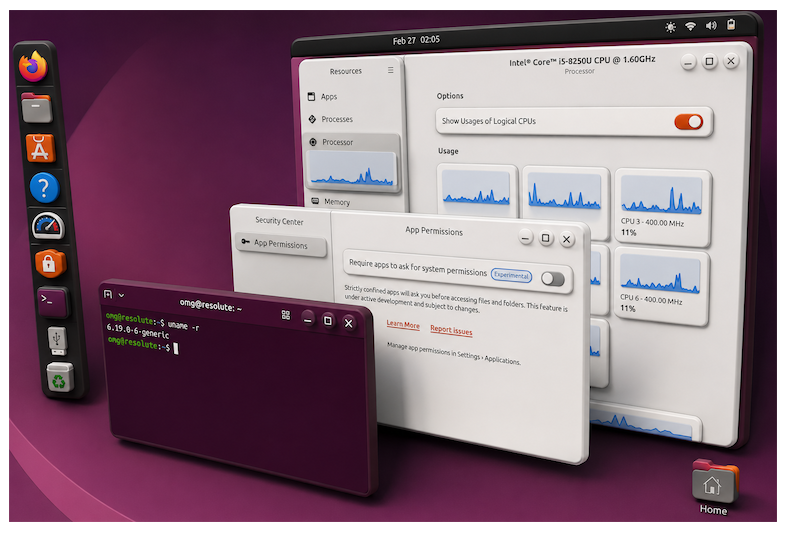
Task: Open Resources gauge icon in dock
Action: (48, 226)
